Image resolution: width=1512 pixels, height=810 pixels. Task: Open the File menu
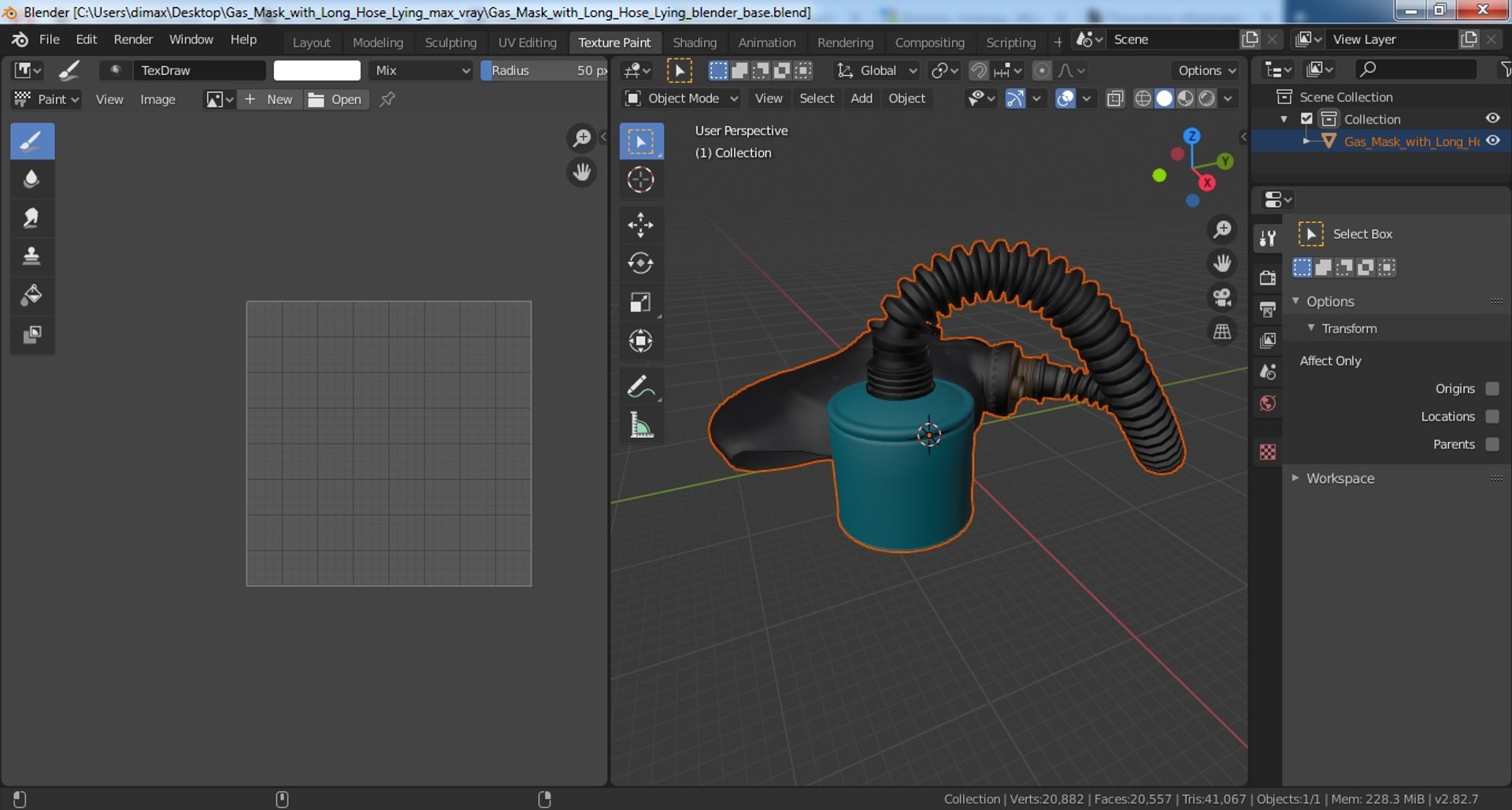[x=49, y=39]
